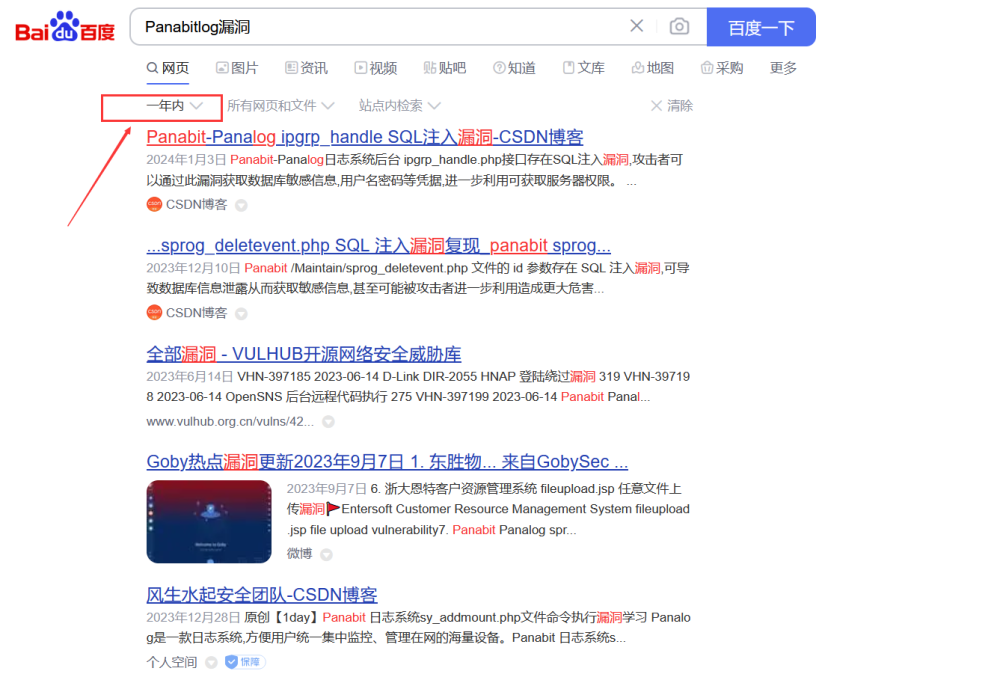Screen dimensions: 1000x686
Task: Click the date 2024年1月3日 in first snippet
Action: 186,160
